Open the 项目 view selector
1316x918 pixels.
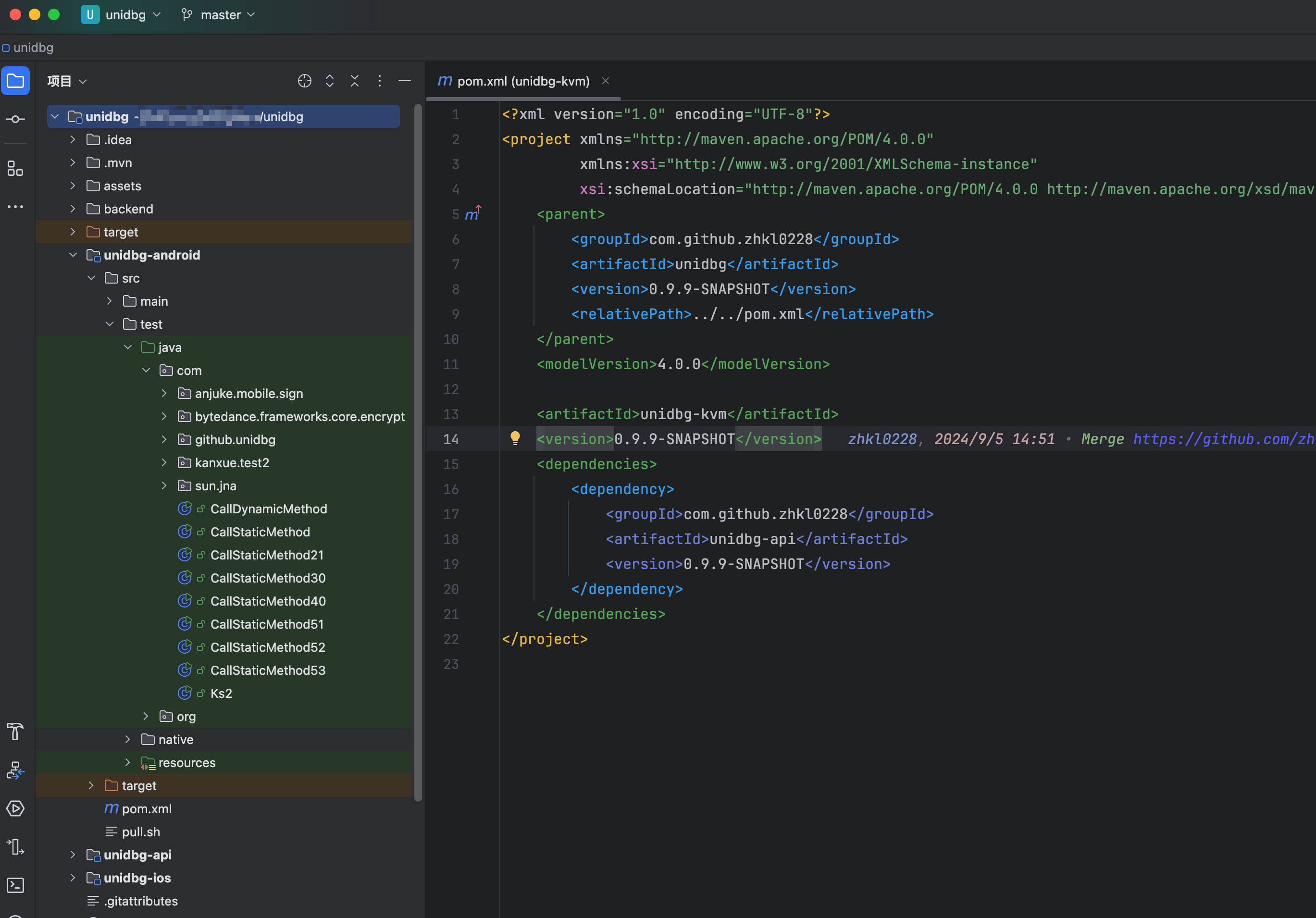[x=66, y=81]
